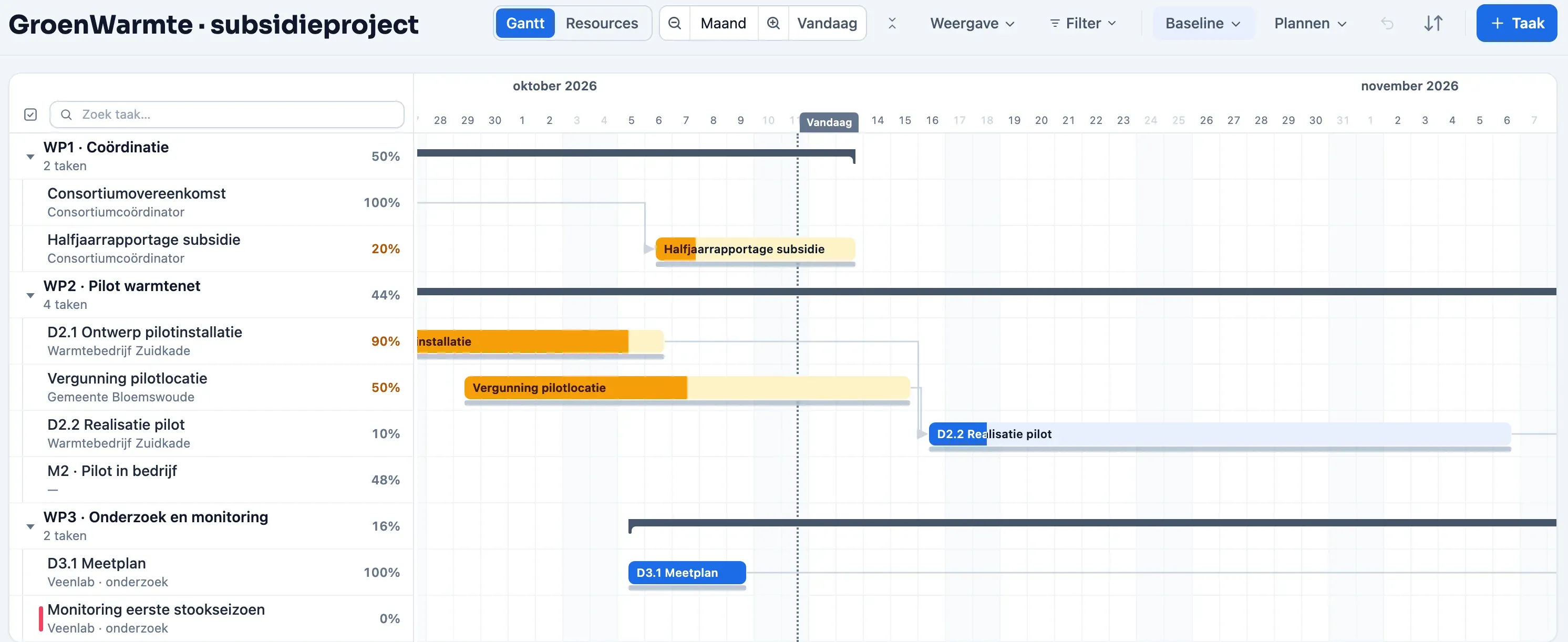Collapse the WP1 Coördinatie group
The height and width of the screenshot is (642, 1568).
(x=30, y=157)
